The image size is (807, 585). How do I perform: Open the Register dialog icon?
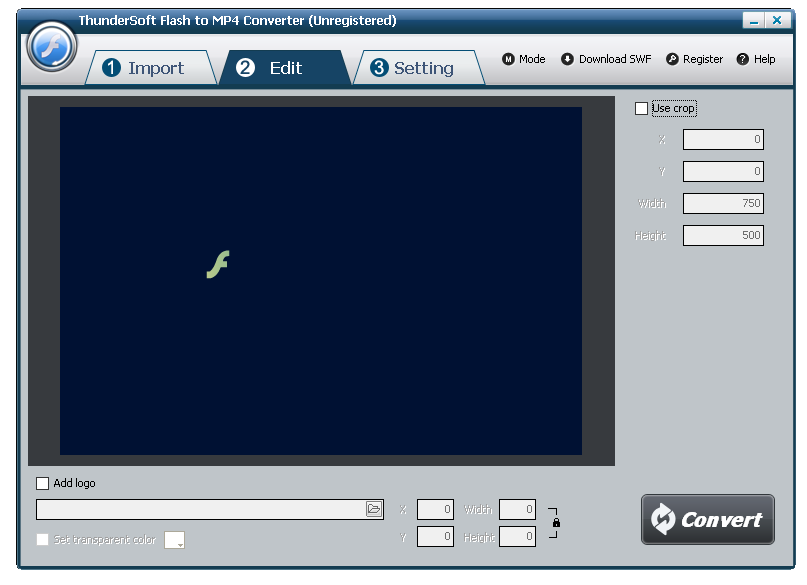tap(672, 59)
